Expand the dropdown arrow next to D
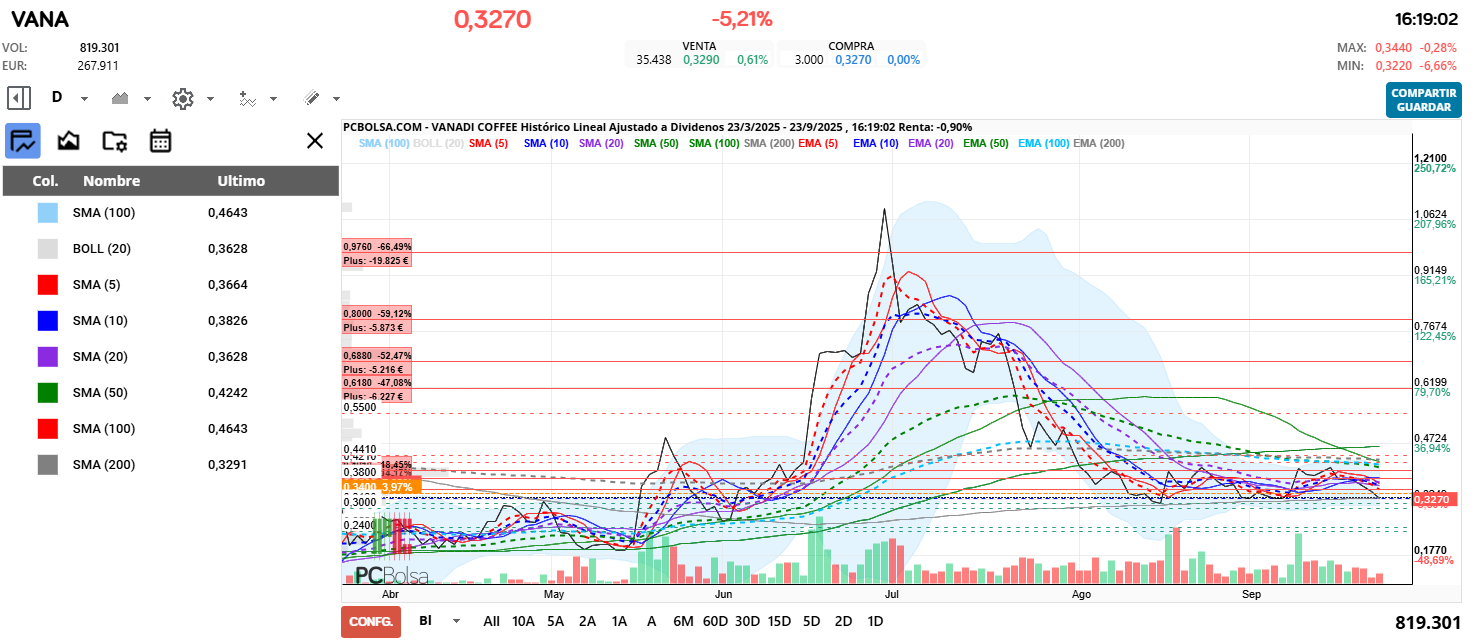The width and height of the screenshot is (1477, 643). (84, 99)
